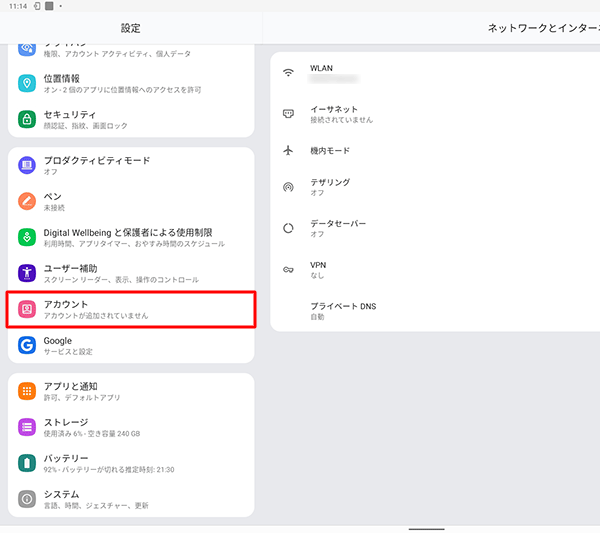Viewport: 600px width, 533px height.
Task: Tap the status bar screen rotation icon
Action: [37, 6]
